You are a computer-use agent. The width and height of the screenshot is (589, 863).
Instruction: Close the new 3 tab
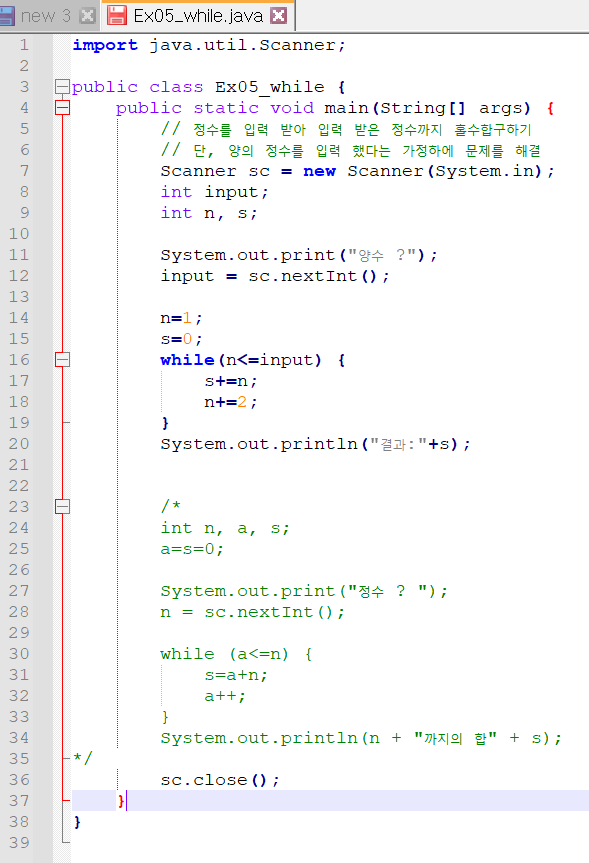[88, 16]
